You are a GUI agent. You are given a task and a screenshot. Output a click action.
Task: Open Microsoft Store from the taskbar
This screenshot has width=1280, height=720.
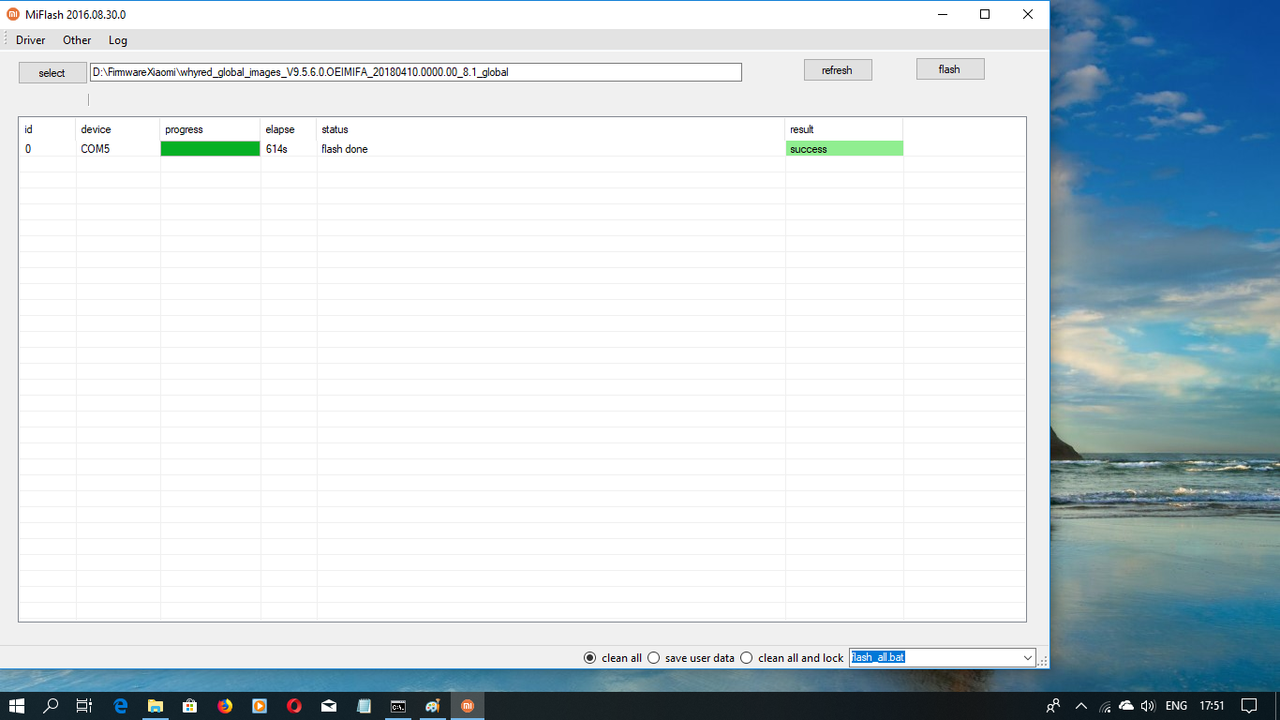(x=190, y=706)
